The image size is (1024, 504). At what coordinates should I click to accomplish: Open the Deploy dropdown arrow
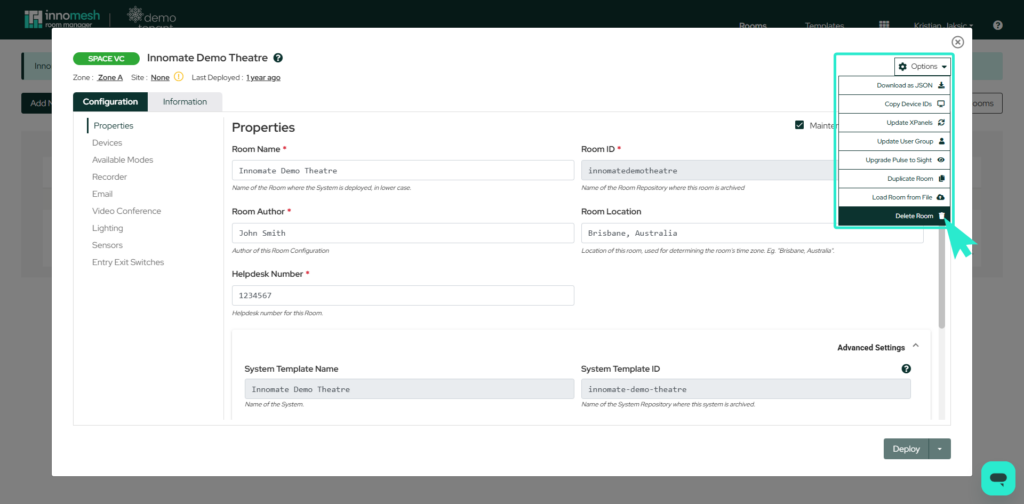pos(940,449)
